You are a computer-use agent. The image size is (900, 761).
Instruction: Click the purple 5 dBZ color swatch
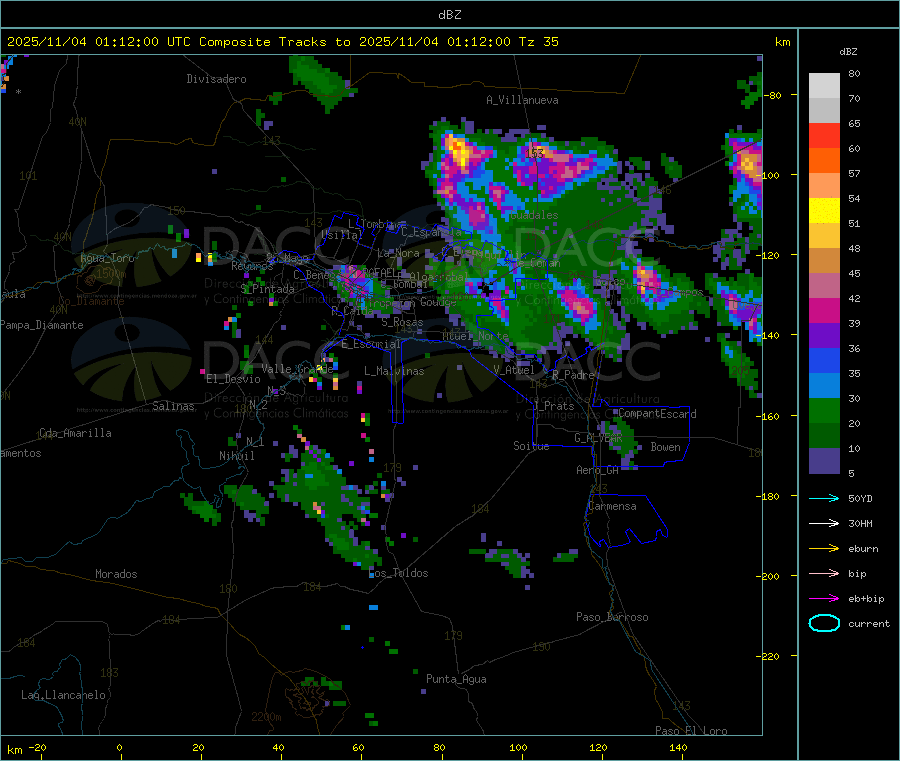(x=824, y=461)
